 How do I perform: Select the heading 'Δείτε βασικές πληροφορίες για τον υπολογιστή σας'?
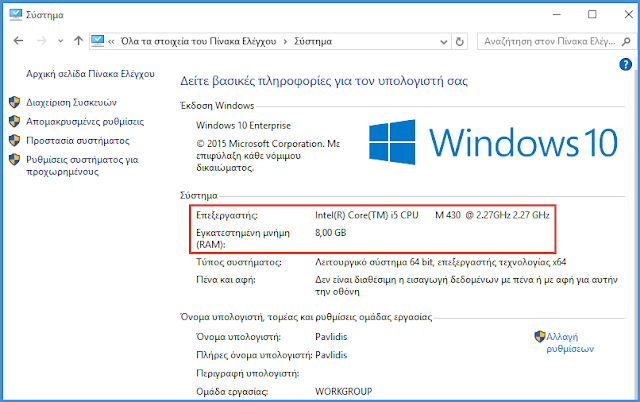[x=324, y=81]
